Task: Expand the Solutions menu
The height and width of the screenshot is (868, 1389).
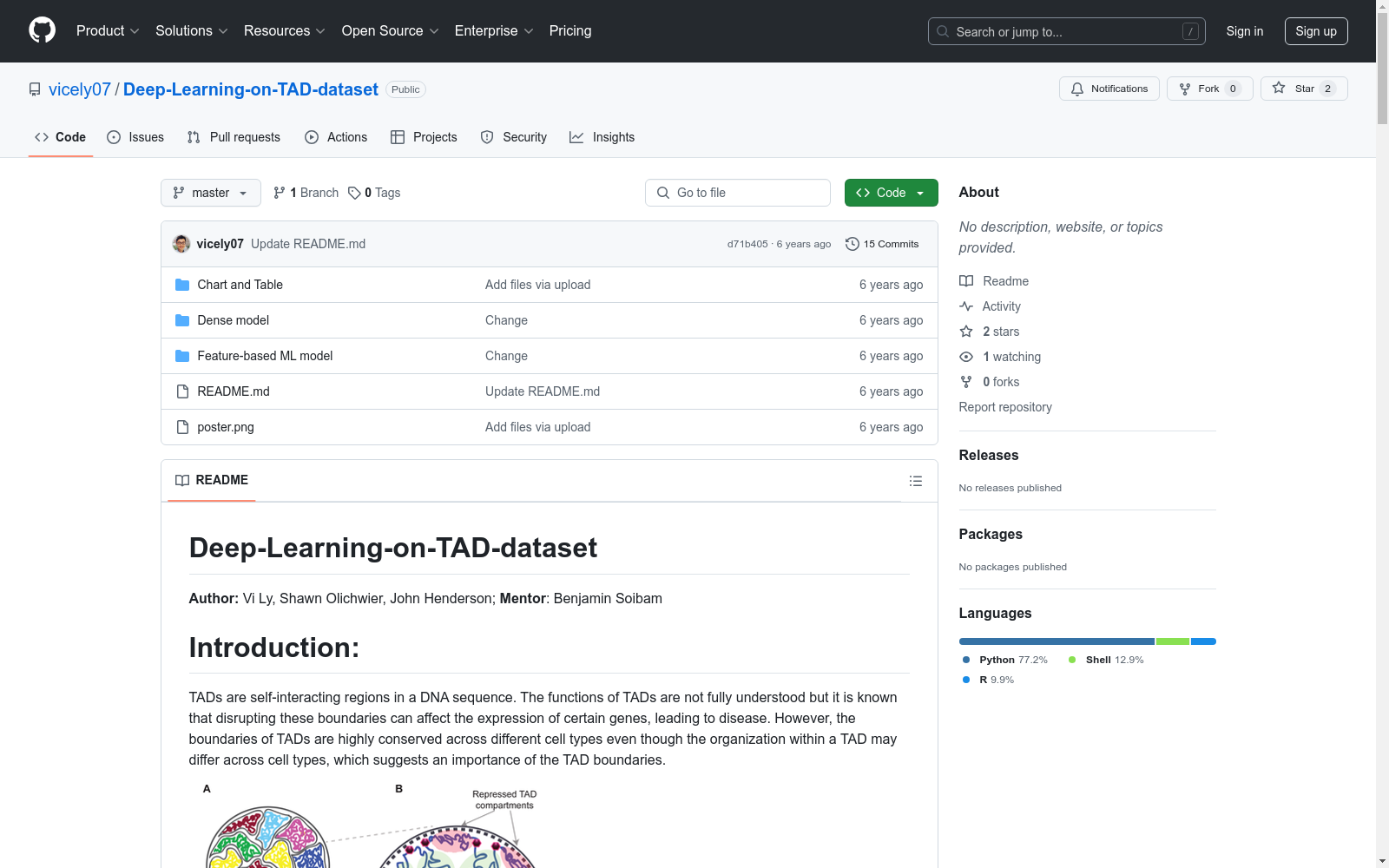Action: click(x=192, y=31)
